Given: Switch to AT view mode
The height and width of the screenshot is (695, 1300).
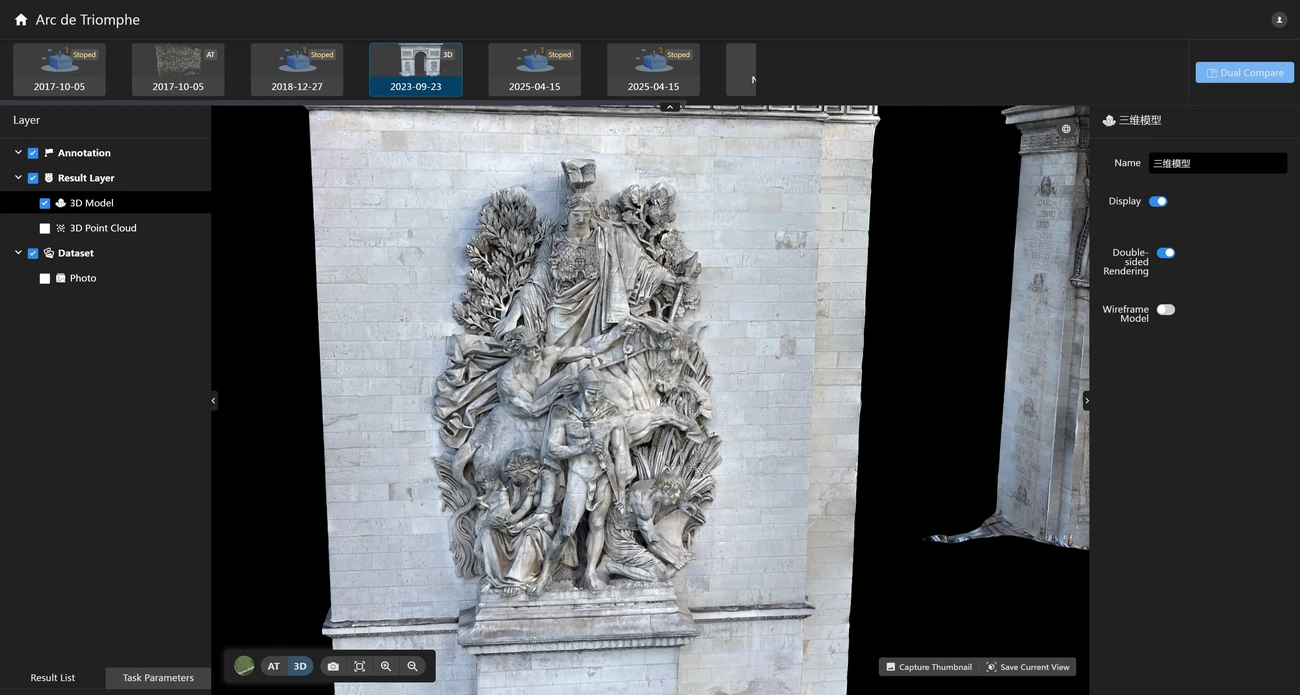Looking at the screenshot, I should (273, 667).
